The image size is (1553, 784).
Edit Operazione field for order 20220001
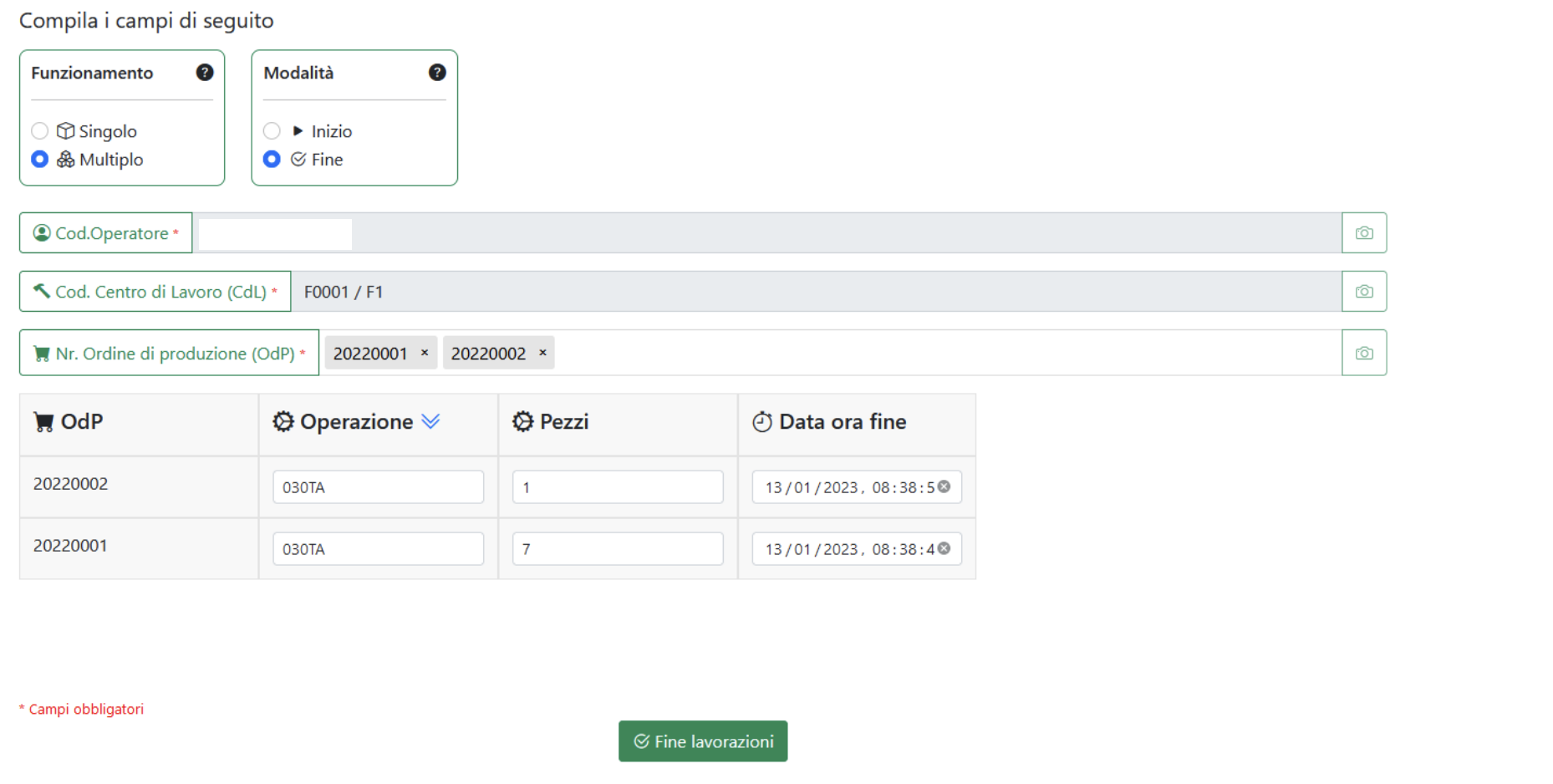(378, 549)
